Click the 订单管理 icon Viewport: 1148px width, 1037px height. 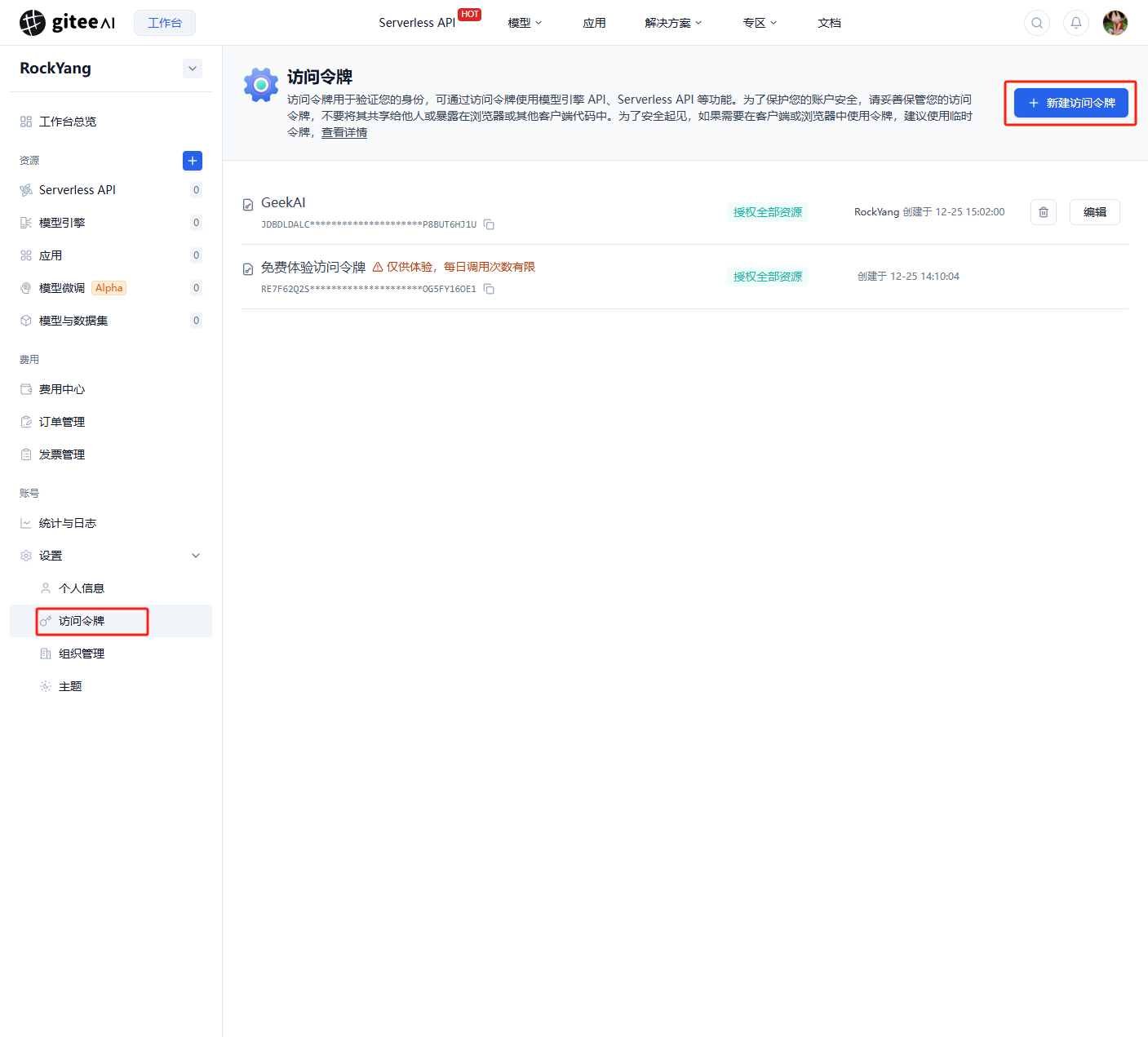point(26,422)
